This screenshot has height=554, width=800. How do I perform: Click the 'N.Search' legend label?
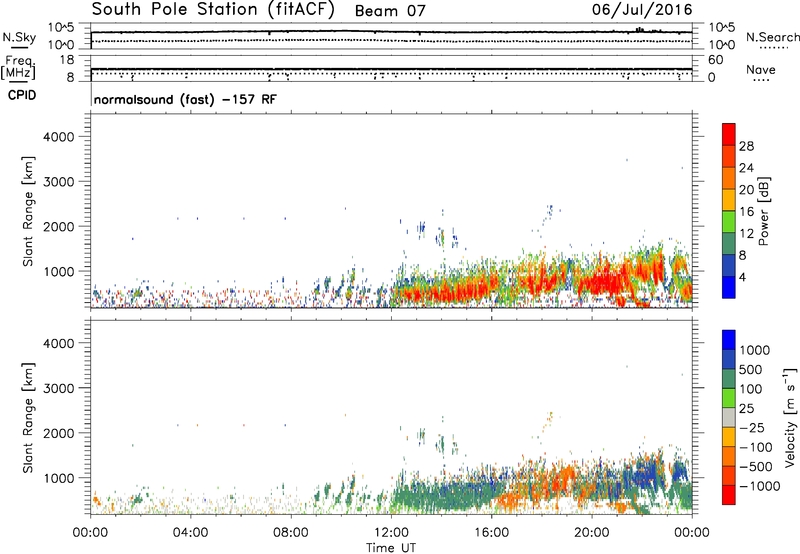(x=772, y=37)
